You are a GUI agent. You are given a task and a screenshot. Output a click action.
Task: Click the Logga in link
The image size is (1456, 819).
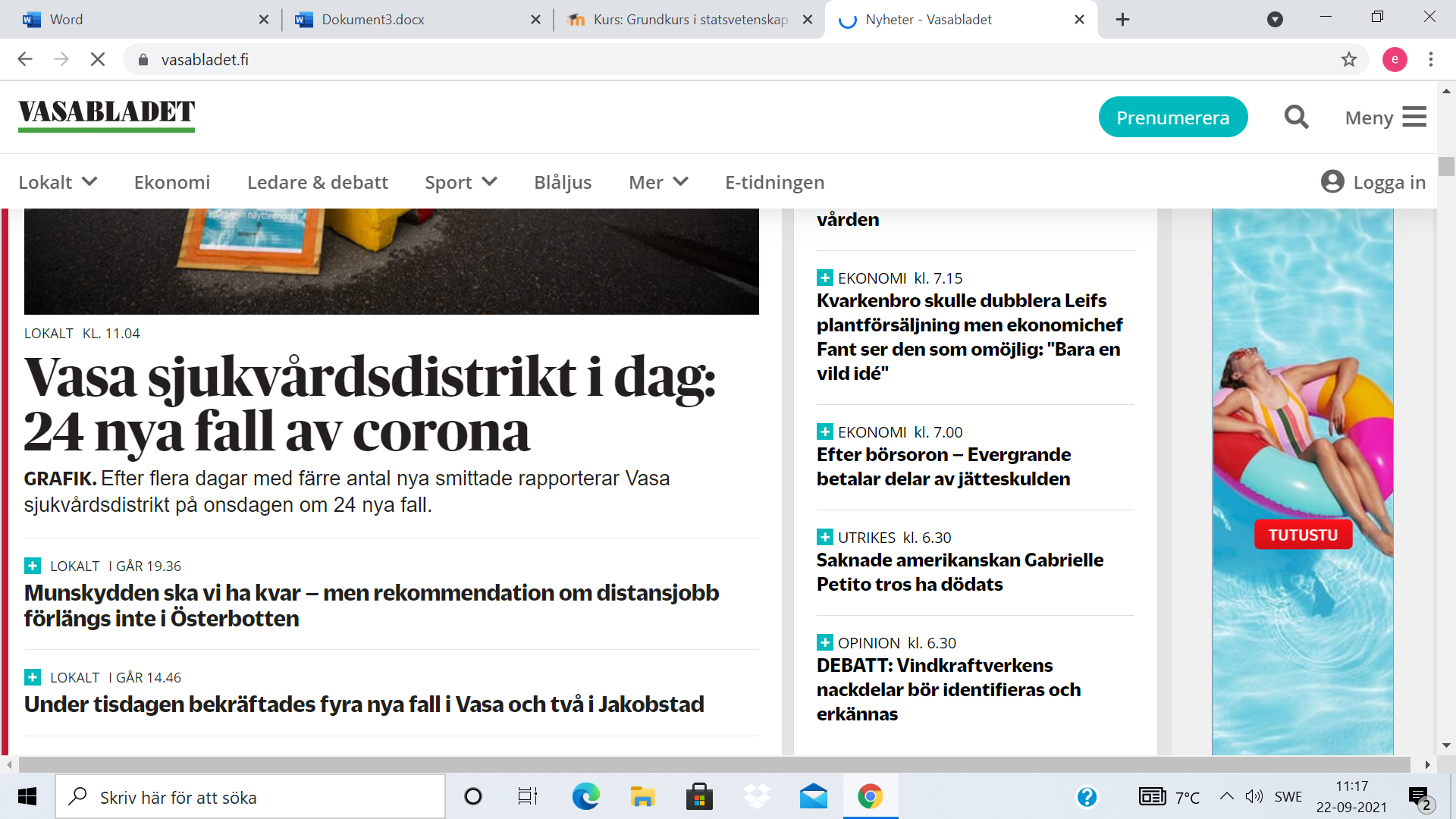1389,182
